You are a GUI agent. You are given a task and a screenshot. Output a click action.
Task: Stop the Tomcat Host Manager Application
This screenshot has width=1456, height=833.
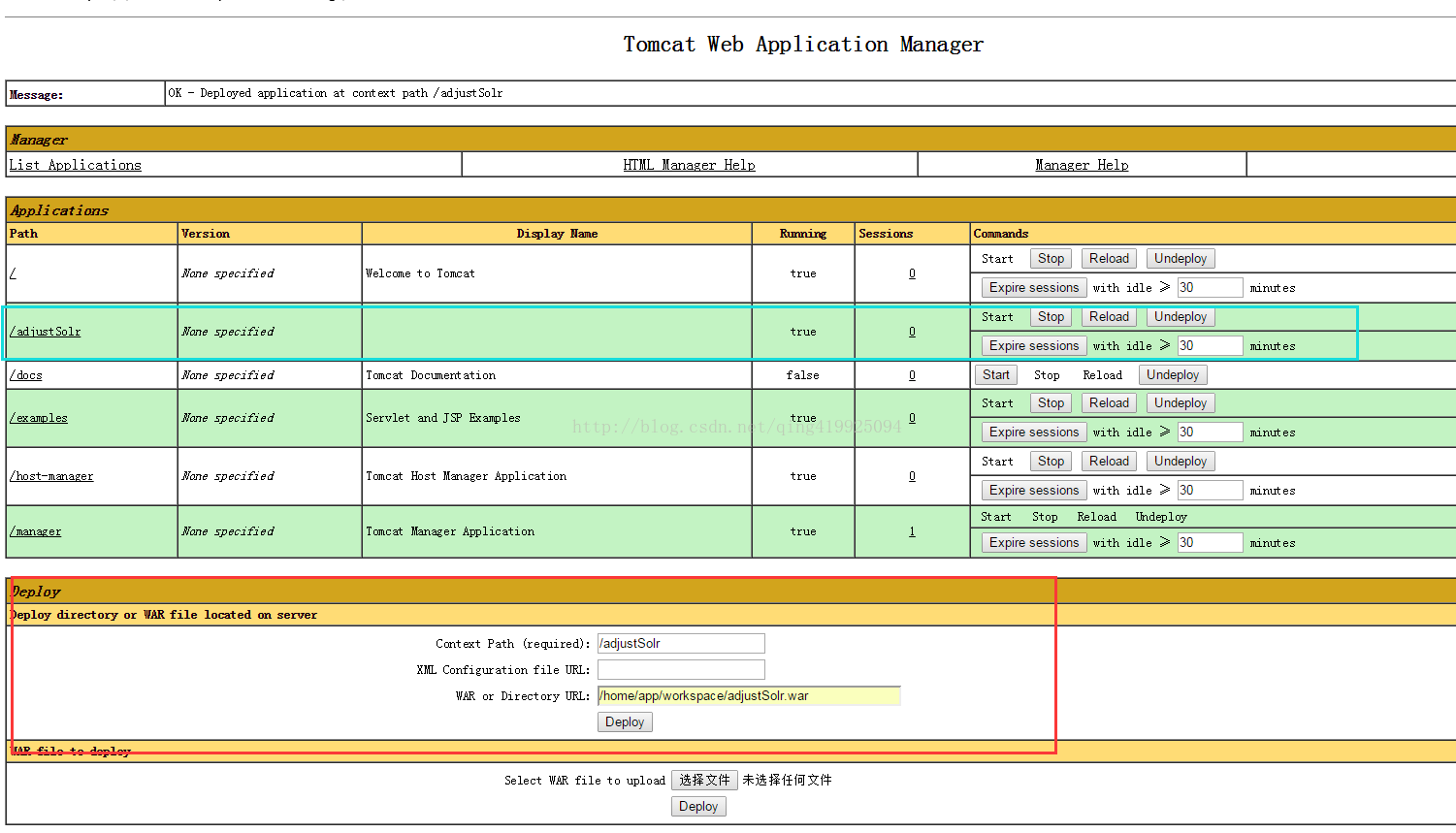(1051, 462)
